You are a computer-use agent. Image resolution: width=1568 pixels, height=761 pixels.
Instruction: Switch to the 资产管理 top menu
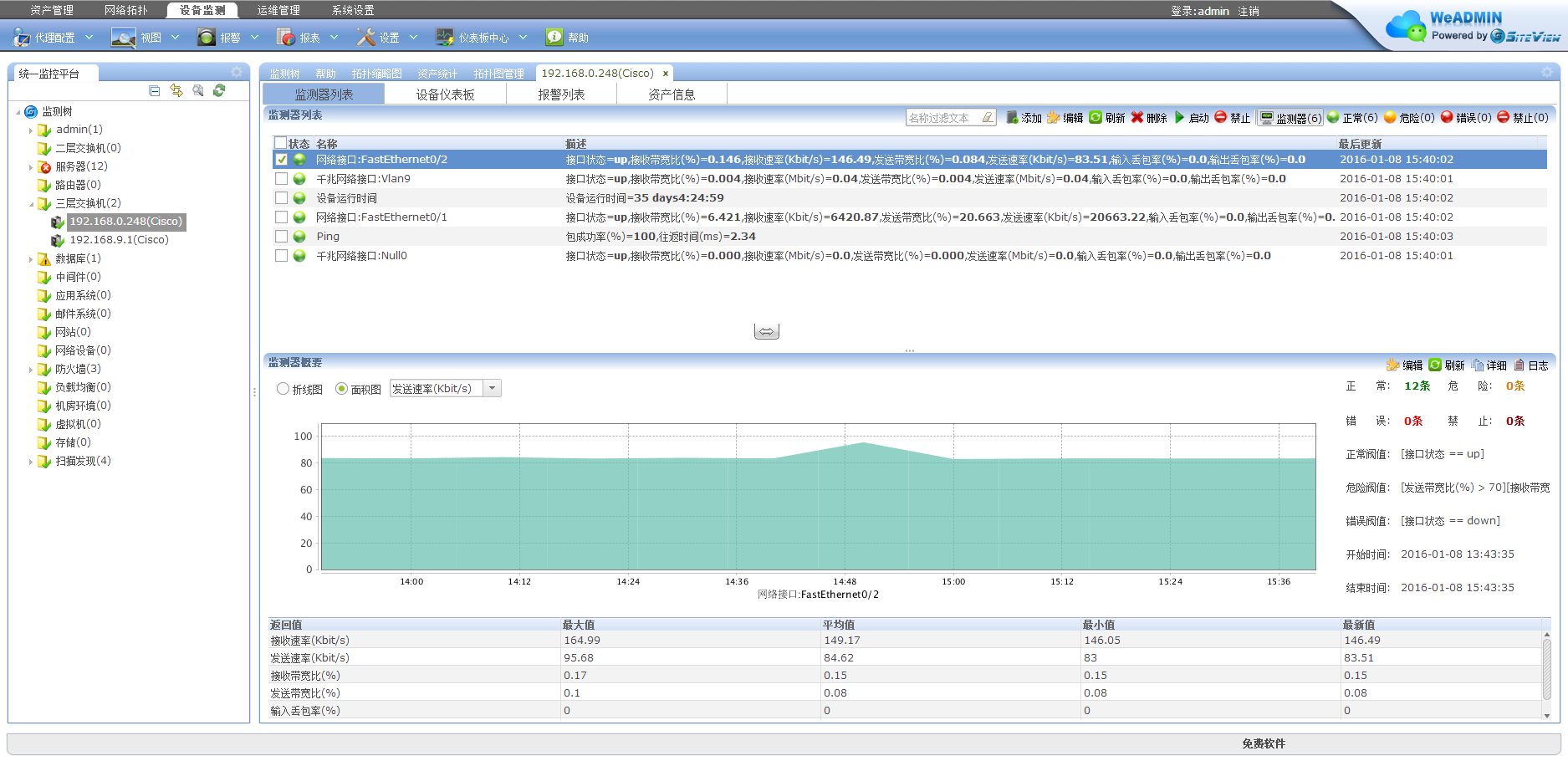[x=52, y=10]
